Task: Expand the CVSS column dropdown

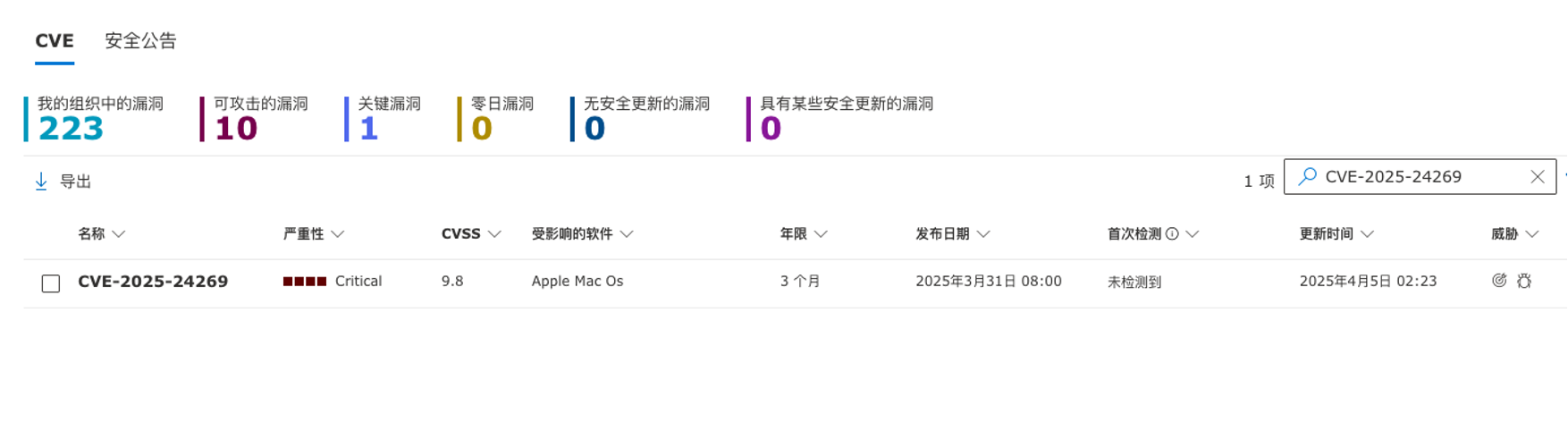Action: tap(494, 234)
